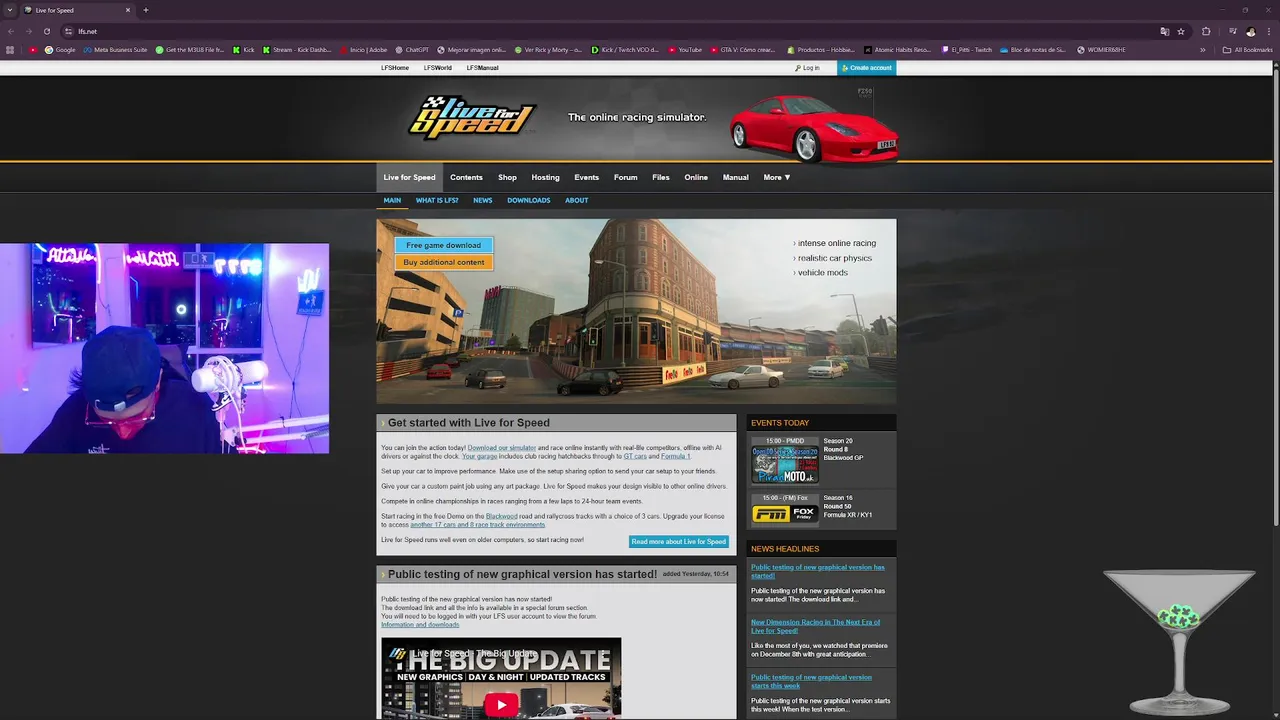
Task: Open the LFSWorld top link
Action: click(x=437, y=68)
